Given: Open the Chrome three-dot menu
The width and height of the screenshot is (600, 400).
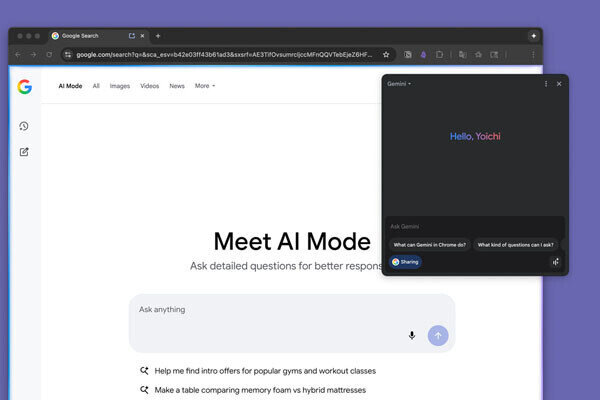Looking at the screenshot, I should tap(533, 55).
